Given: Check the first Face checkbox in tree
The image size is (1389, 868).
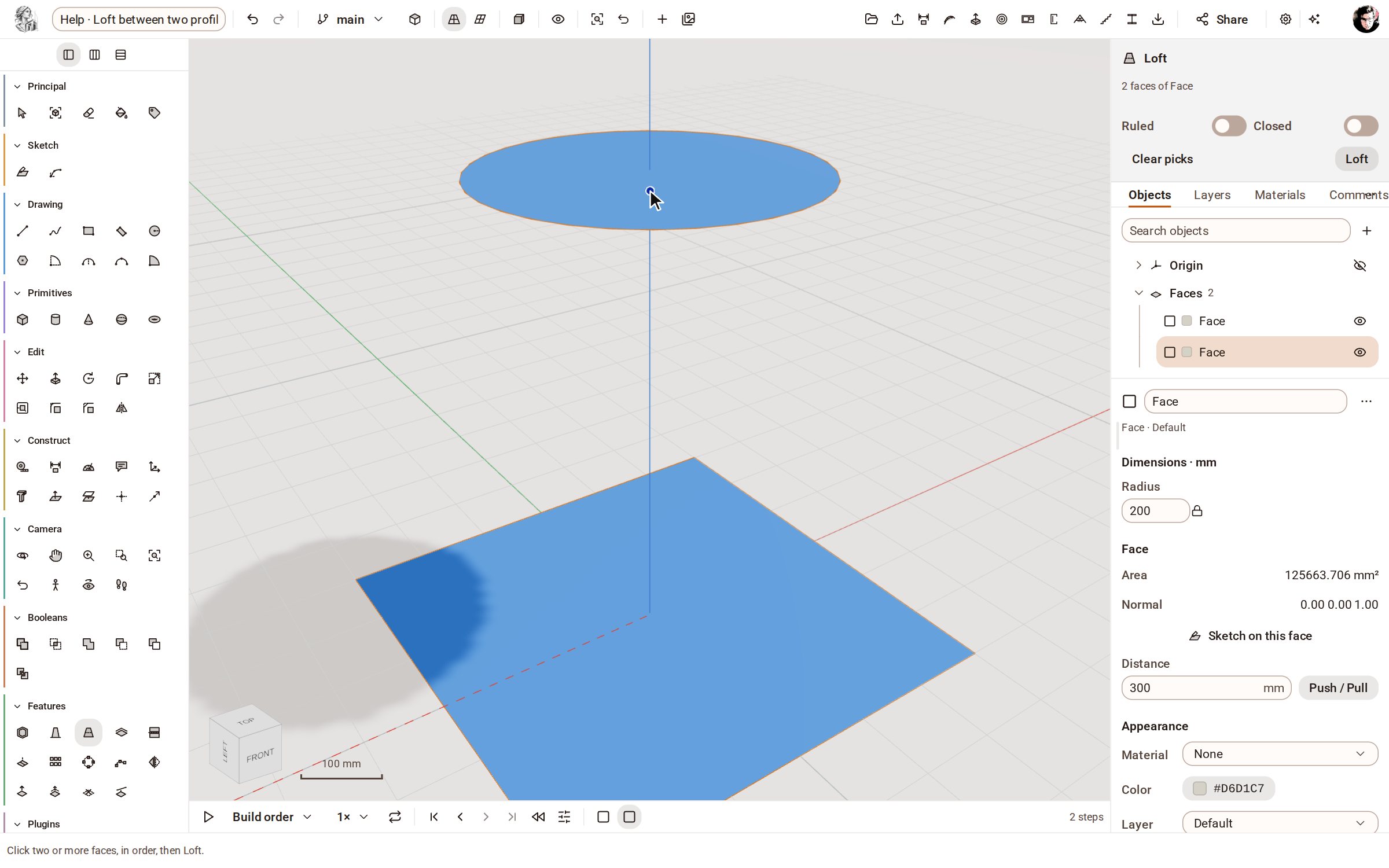Looking at the screenshot, I should click(x=1170, y=321).
